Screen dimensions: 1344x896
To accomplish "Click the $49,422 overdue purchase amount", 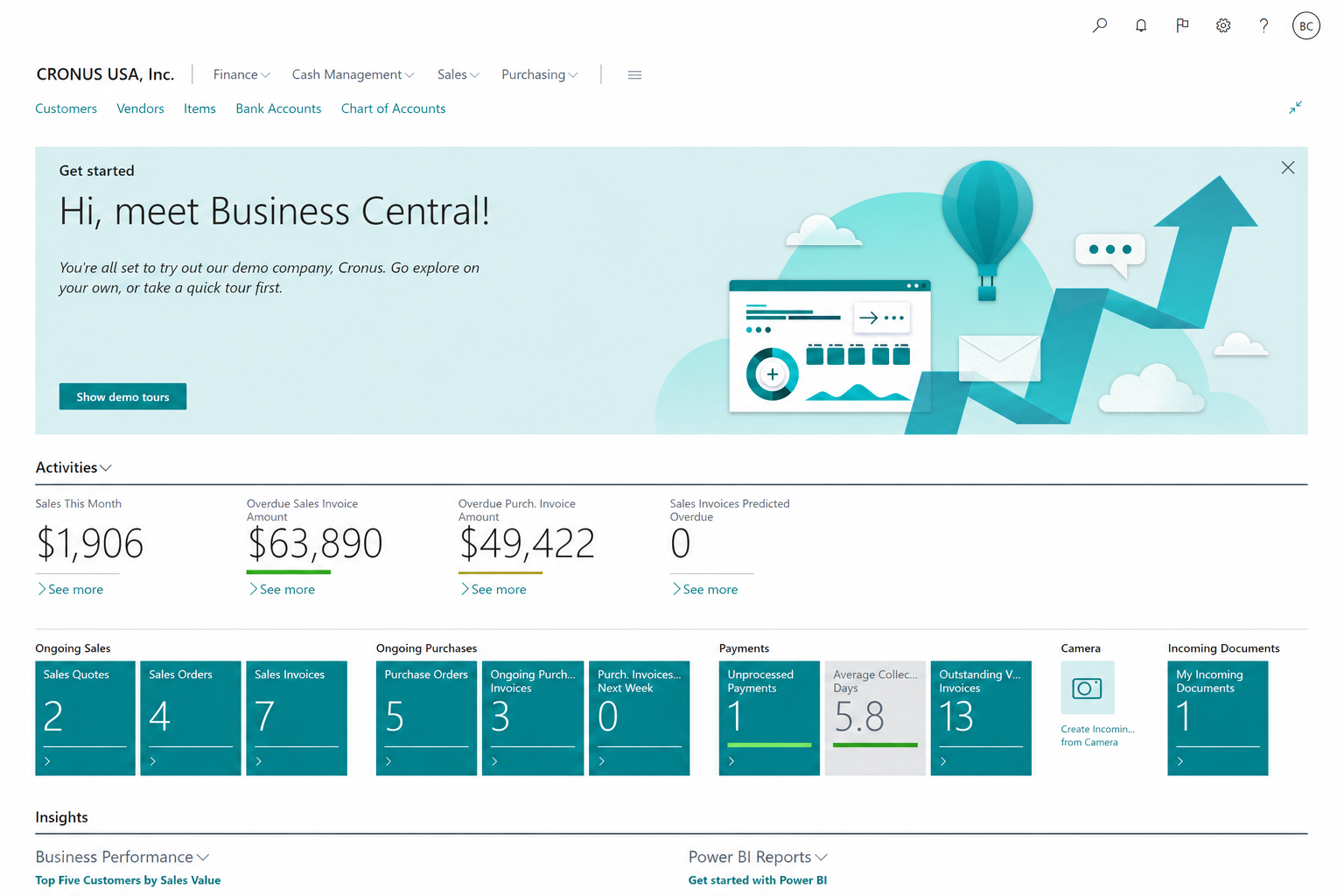I will [x=527, y=543].
